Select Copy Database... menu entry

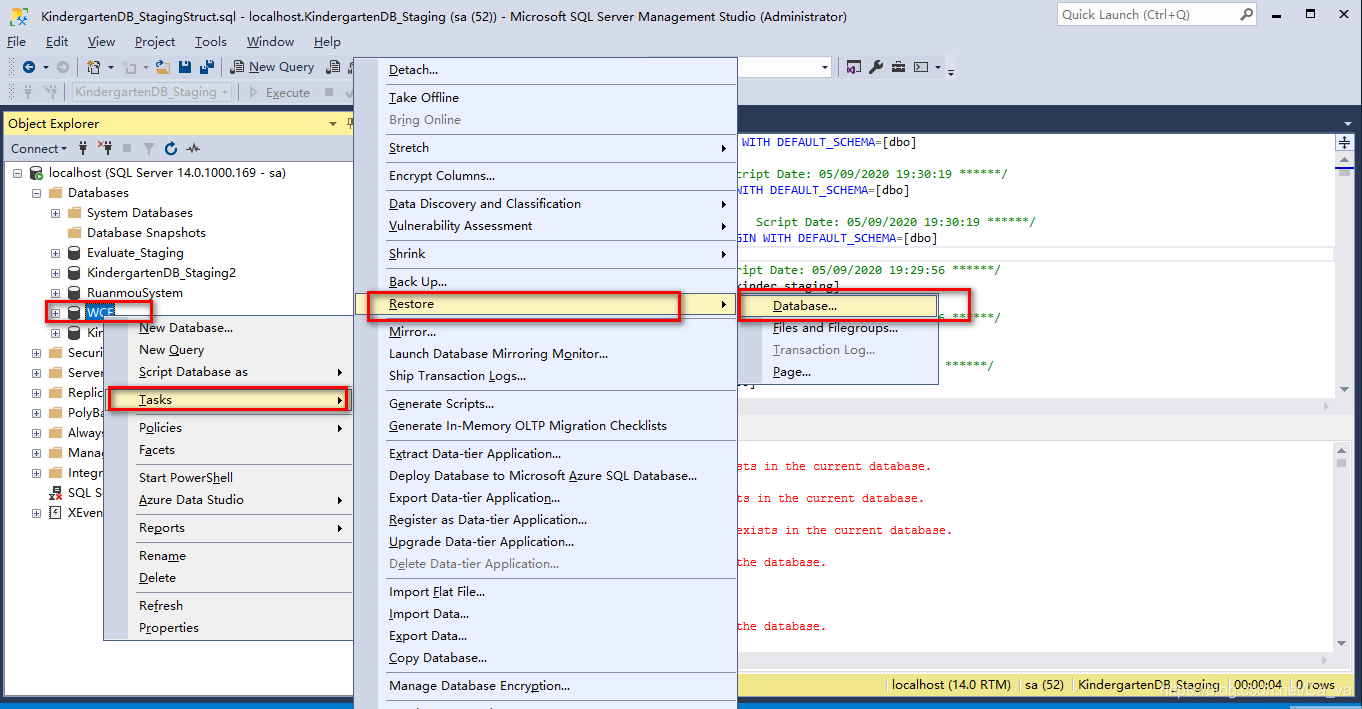546,658
